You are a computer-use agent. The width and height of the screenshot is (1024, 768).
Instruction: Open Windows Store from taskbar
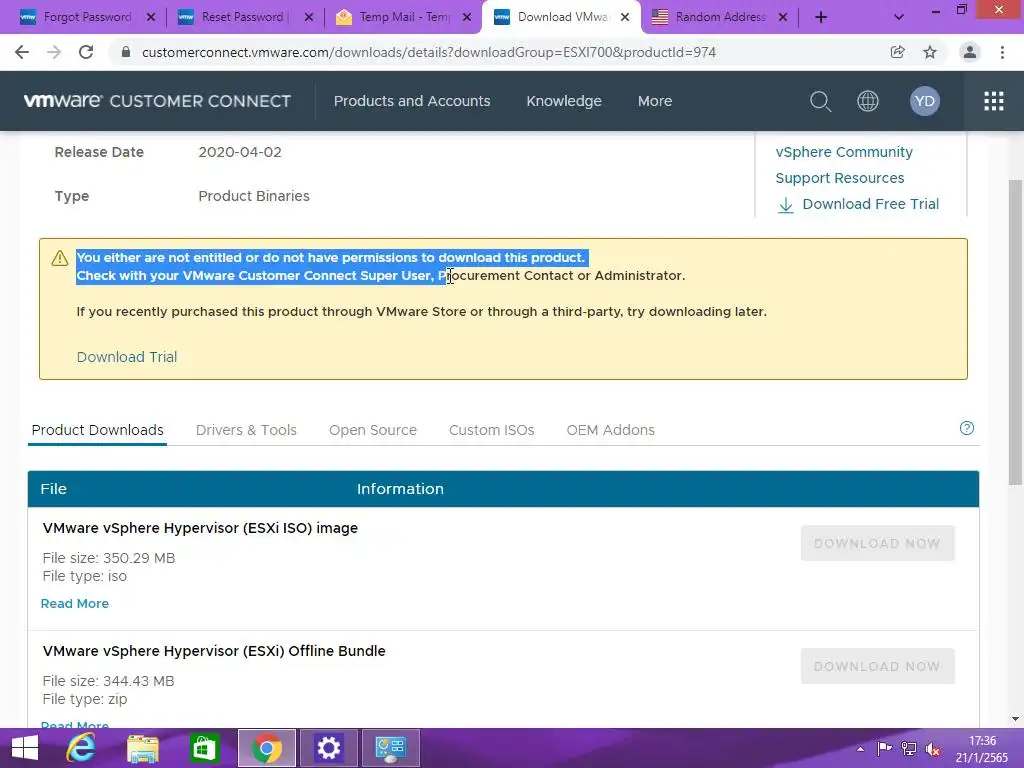204,748
